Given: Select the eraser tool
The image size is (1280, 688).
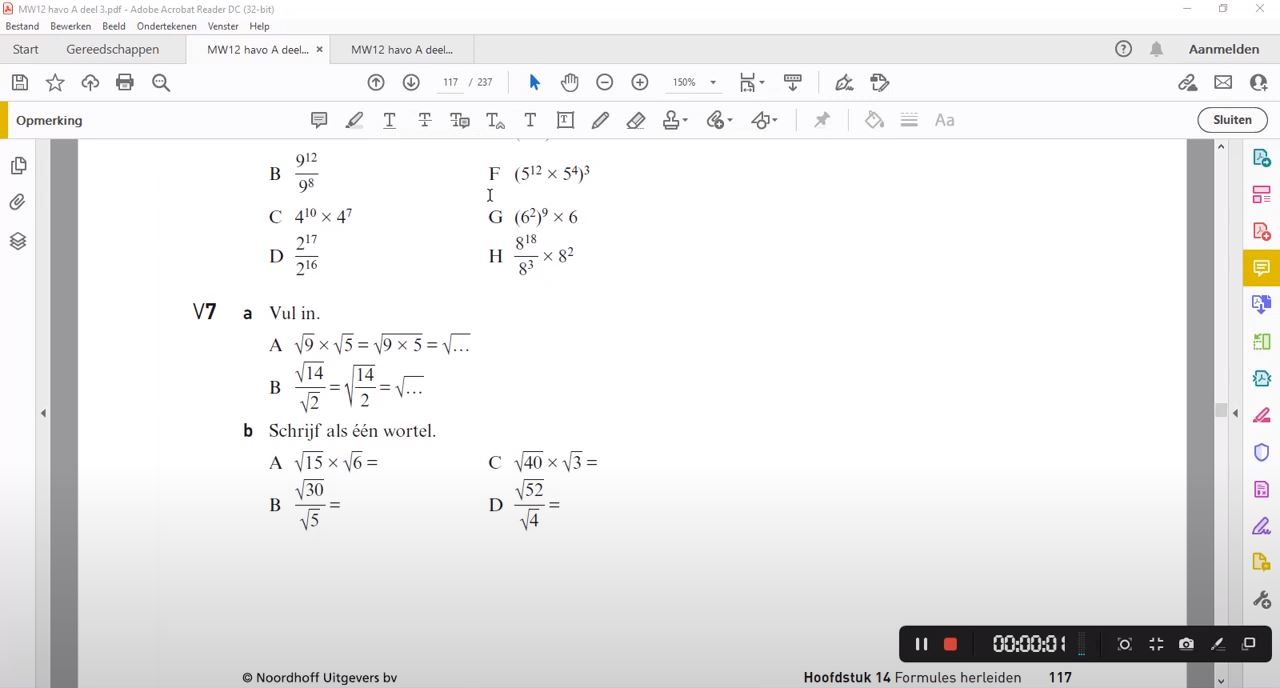Looking at the screenshot, I should tap(635, 120).
